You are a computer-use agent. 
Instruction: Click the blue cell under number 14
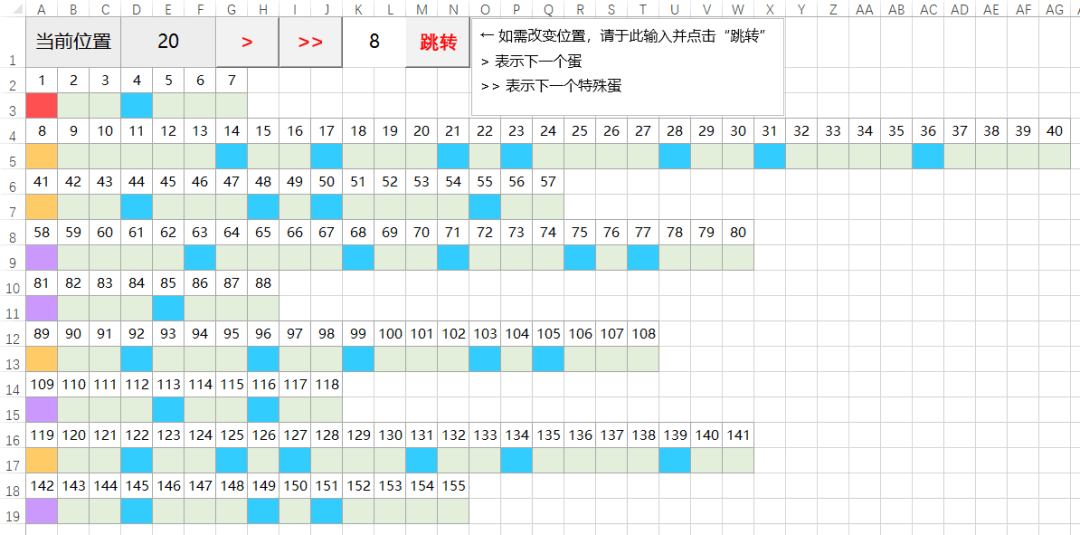coord(231,156)
